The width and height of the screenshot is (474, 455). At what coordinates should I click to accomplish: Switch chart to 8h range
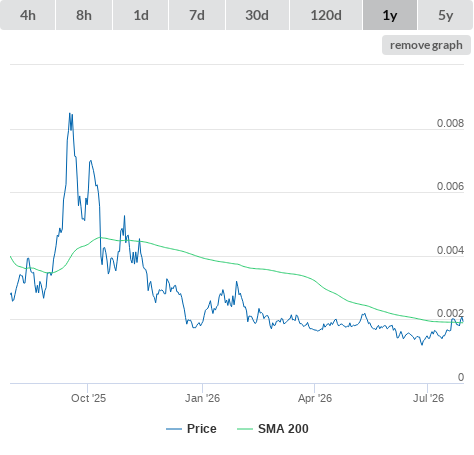point(84,15)
